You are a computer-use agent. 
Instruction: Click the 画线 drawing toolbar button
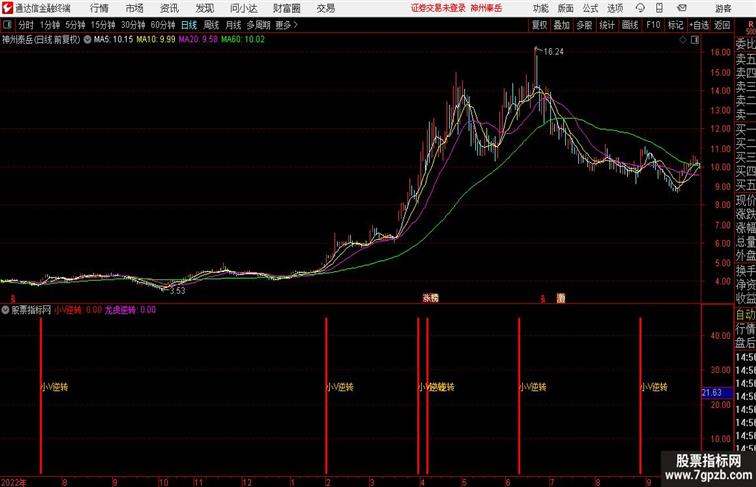pos(630,25)
